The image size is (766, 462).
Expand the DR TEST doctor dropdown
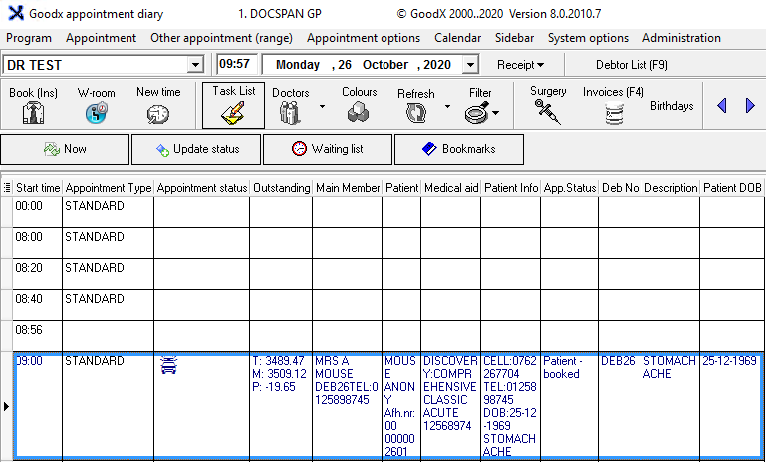click(194, 65)
